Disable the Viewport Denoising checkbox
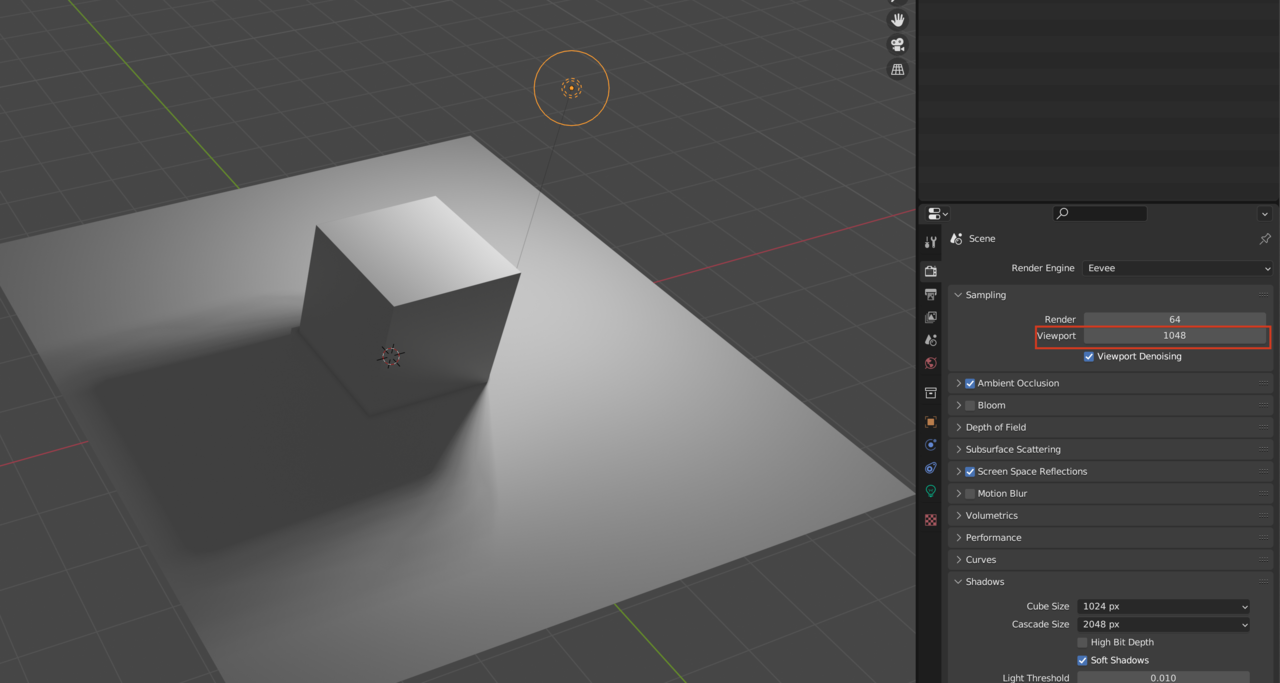This screenshot has width=1280, height=683. pyautogui.click(x=1089, y=357)
